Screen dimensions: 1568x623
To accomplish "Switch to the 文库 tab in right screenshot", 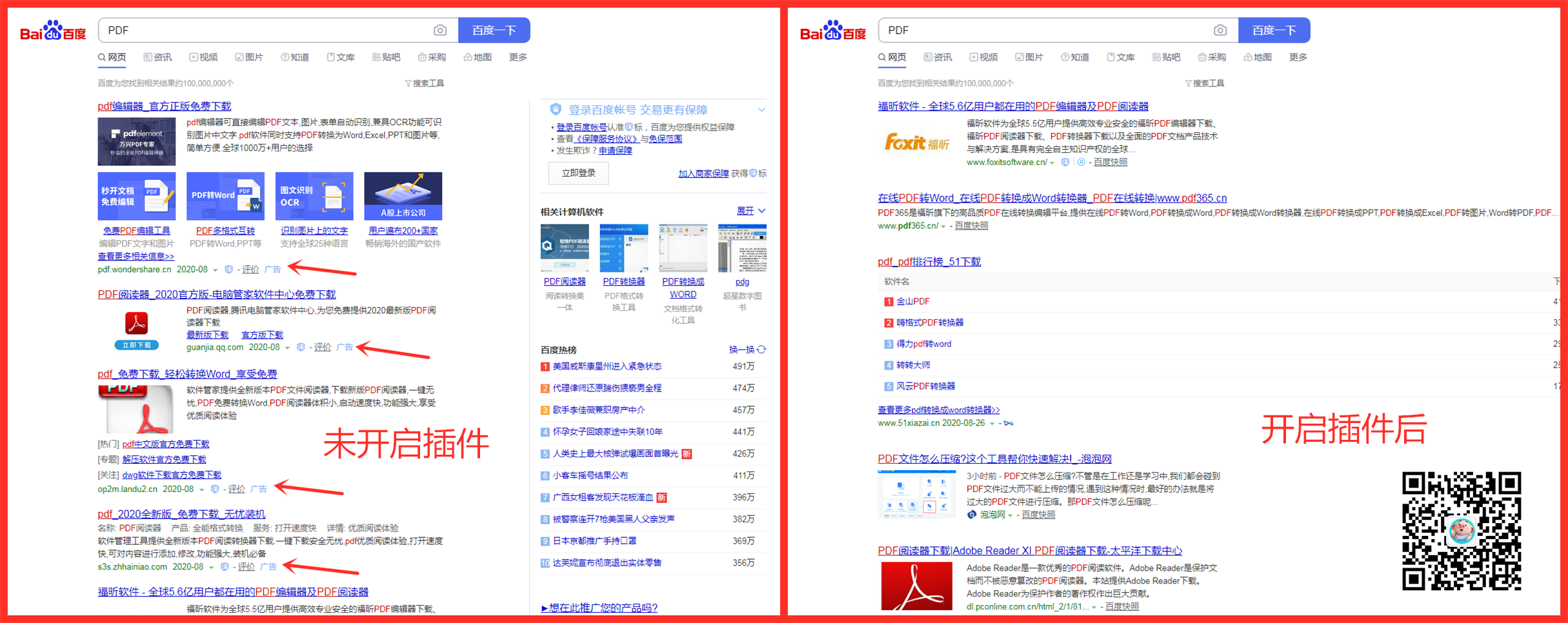I will 1121,57.
